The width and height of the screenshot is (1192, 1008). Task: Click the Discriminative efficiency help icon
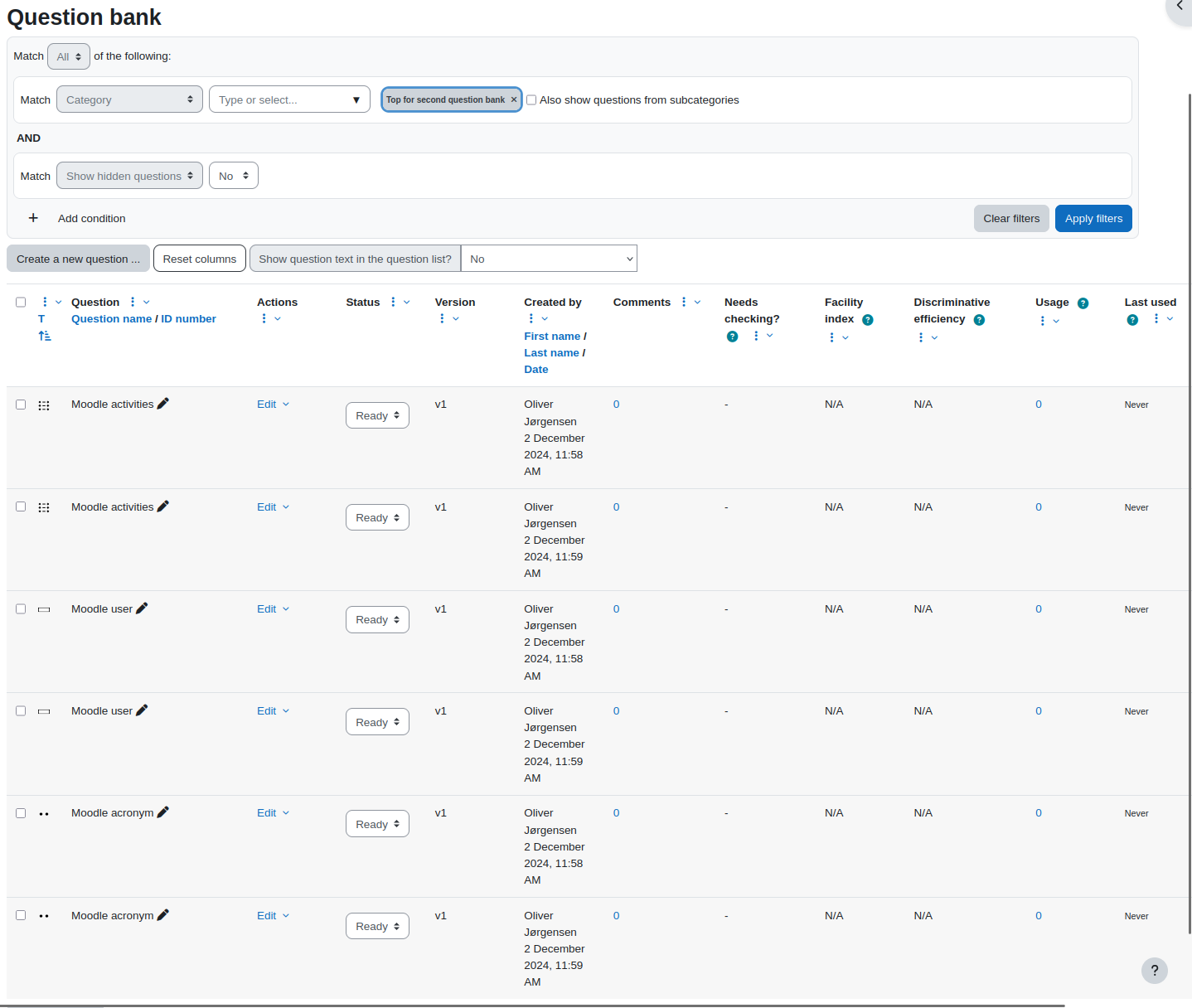[979, 320]
